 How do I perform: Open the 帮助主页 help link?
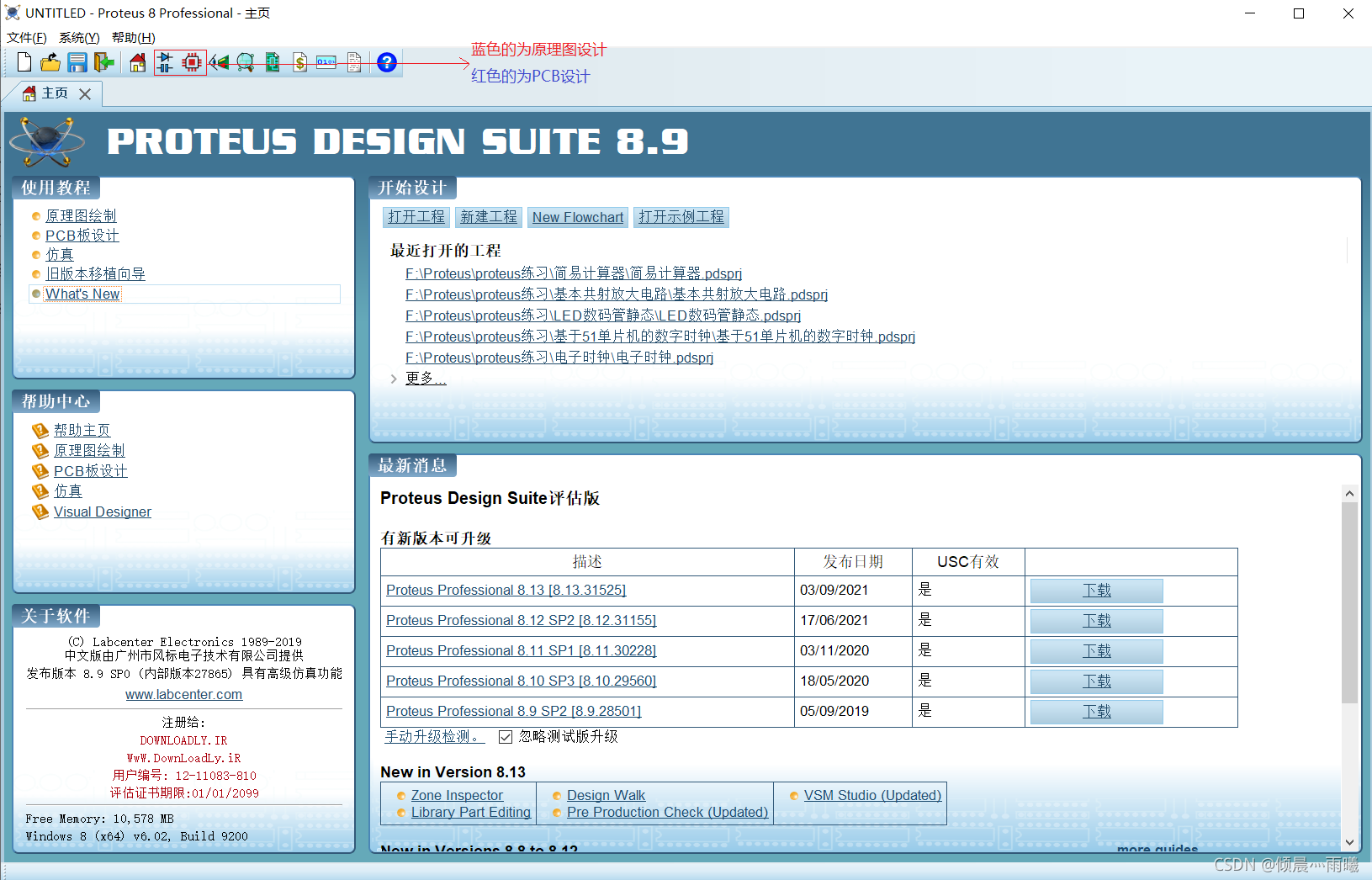tap(82, 430)
